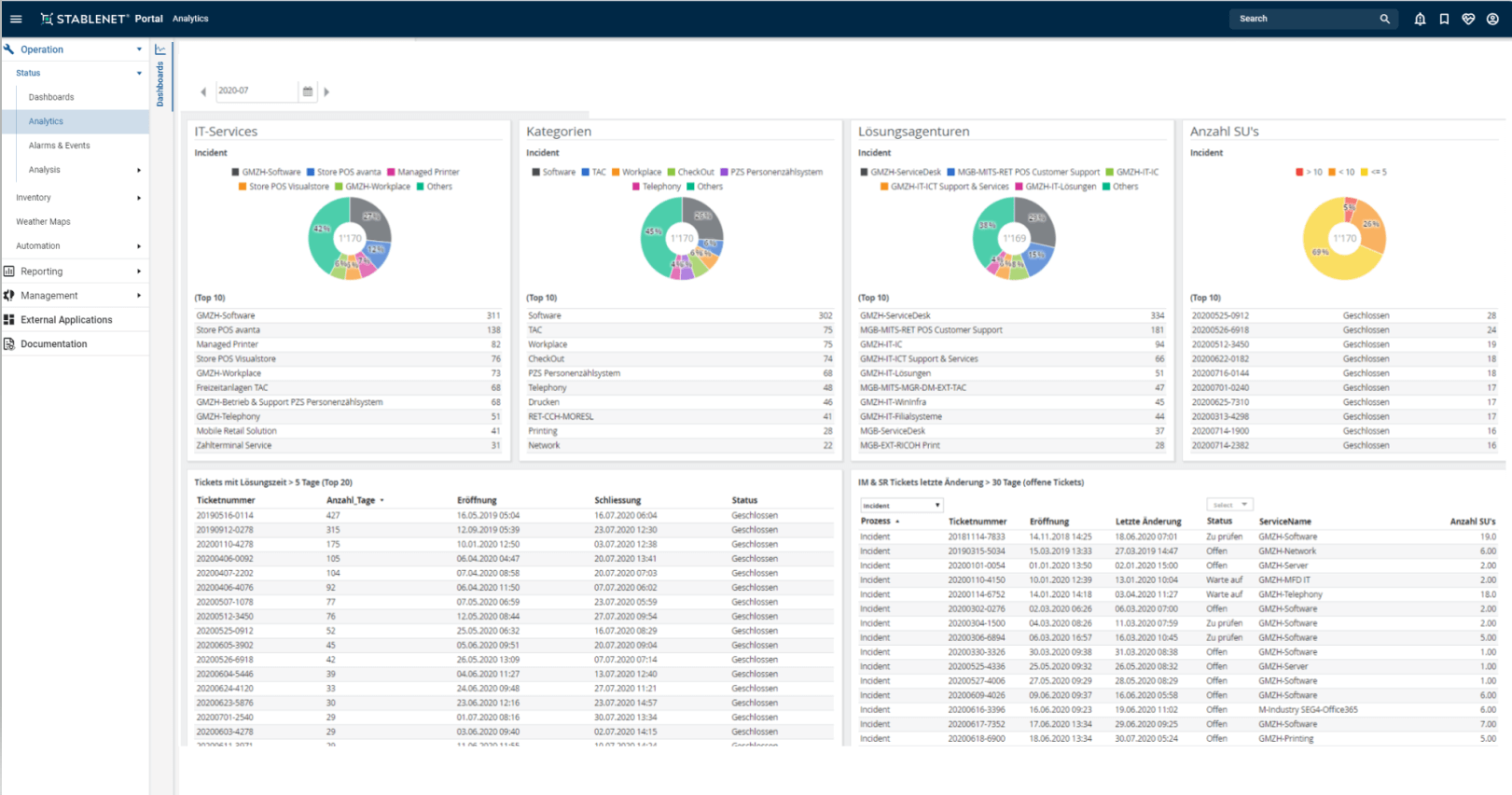Click the dashboards chart icon
This screenshot has height=795, width=1512.
click(x=160, y=49)
